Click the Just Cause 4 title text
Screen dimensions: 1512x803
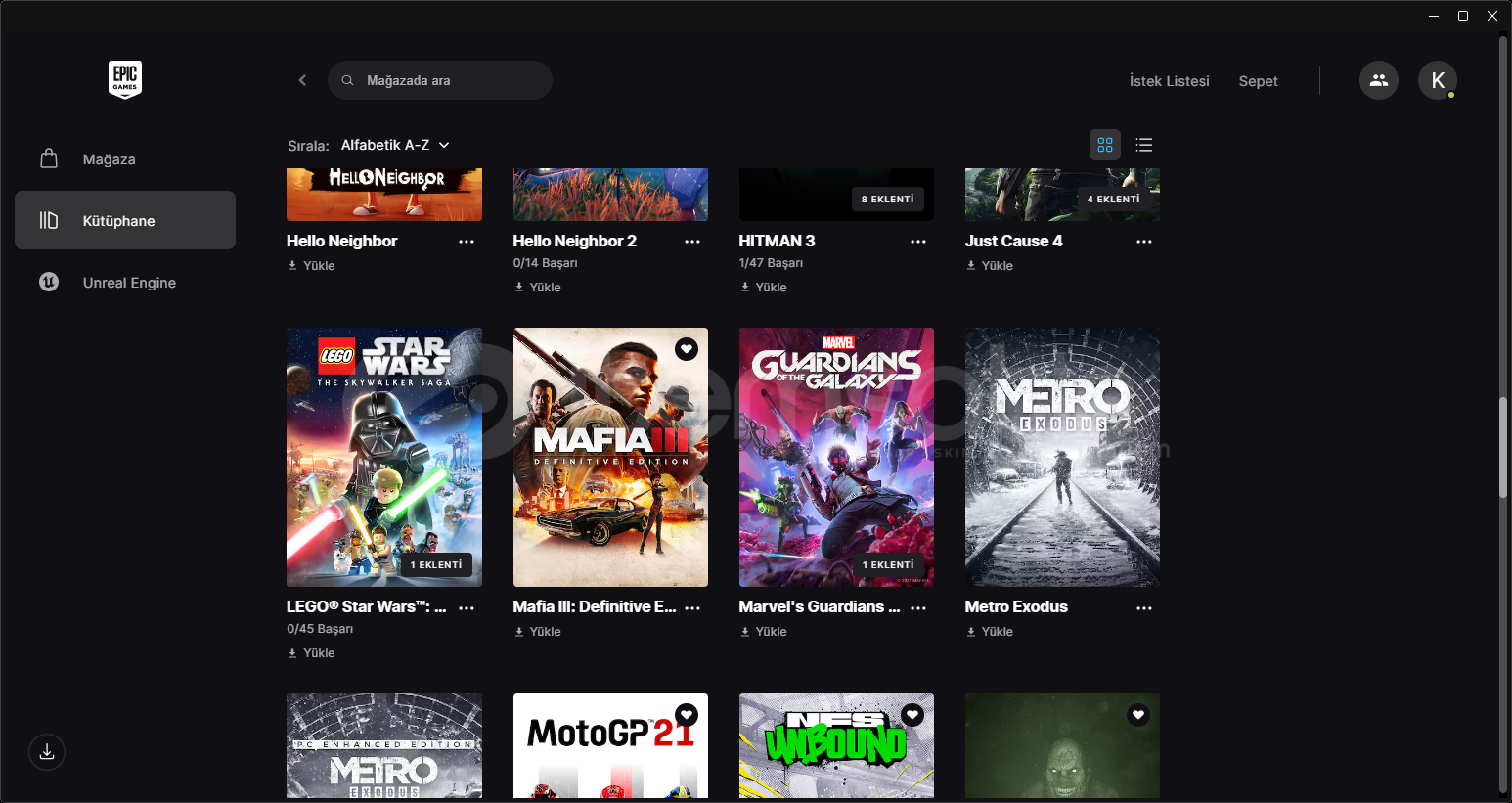(1013, 241)
